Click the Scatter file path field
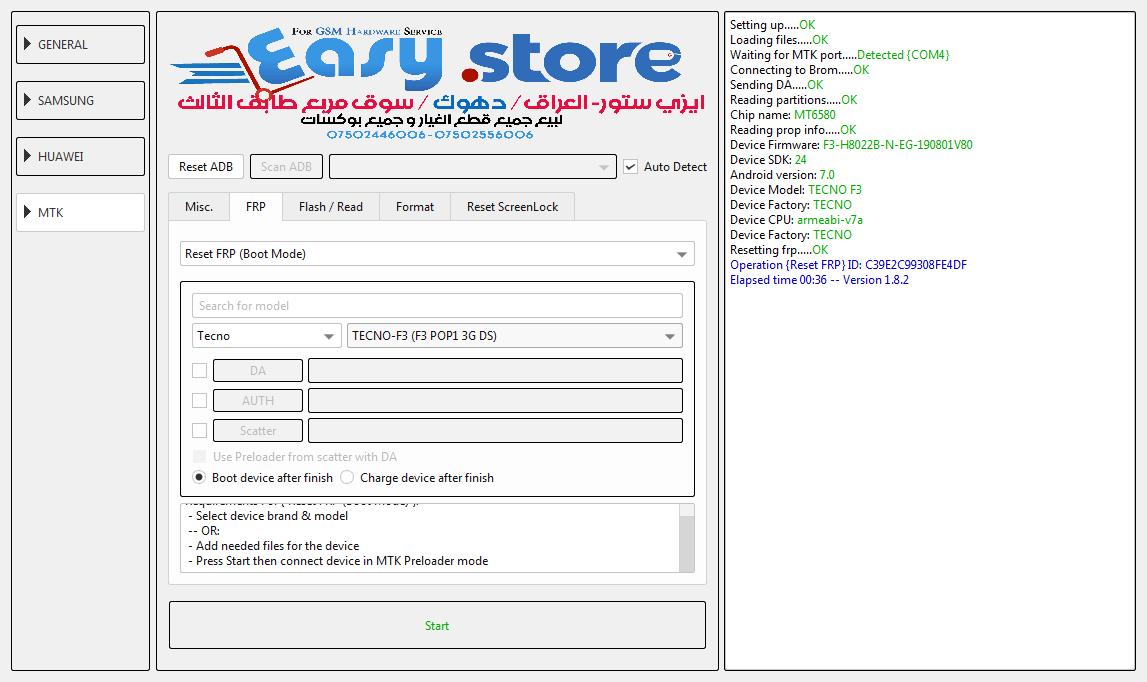 click(495, 431)
